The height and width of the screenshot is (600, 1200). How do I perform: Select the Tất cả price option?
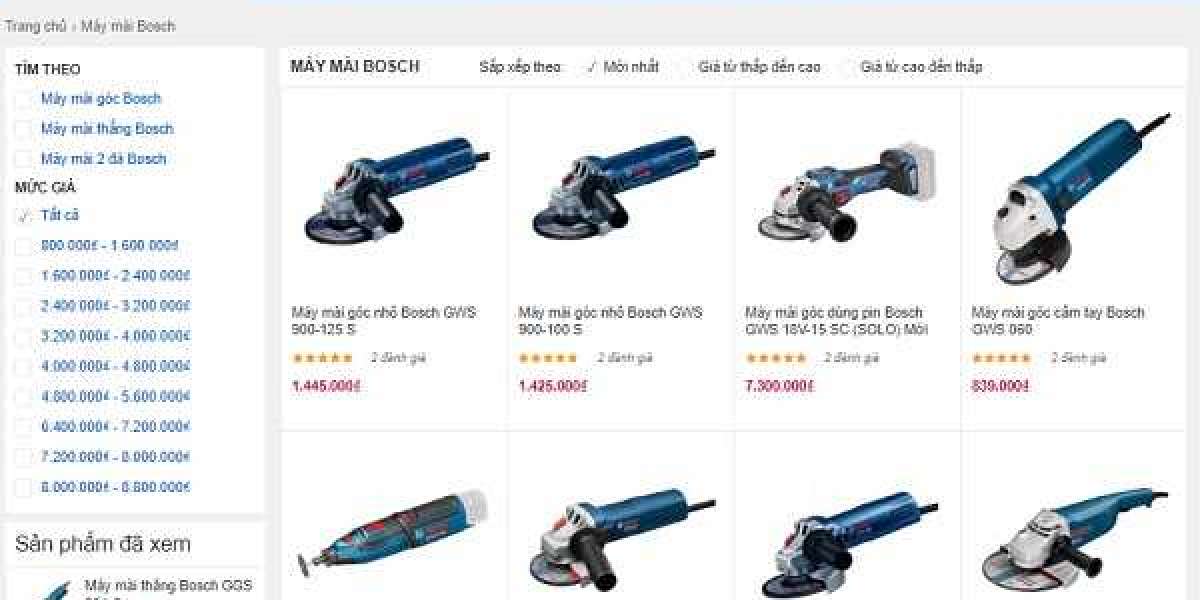click(x=60, y=215)
